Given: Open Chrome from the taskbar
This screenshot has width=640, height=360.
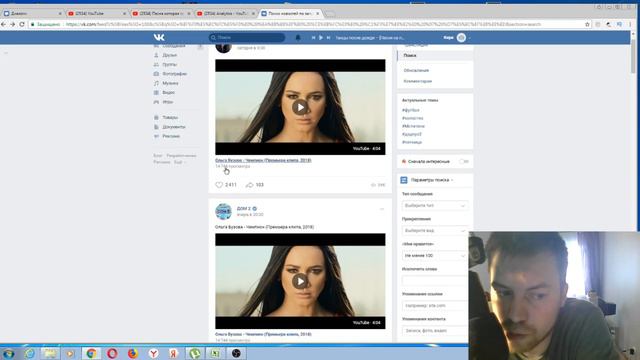Looking at the screenshot, I should (91, 353).
